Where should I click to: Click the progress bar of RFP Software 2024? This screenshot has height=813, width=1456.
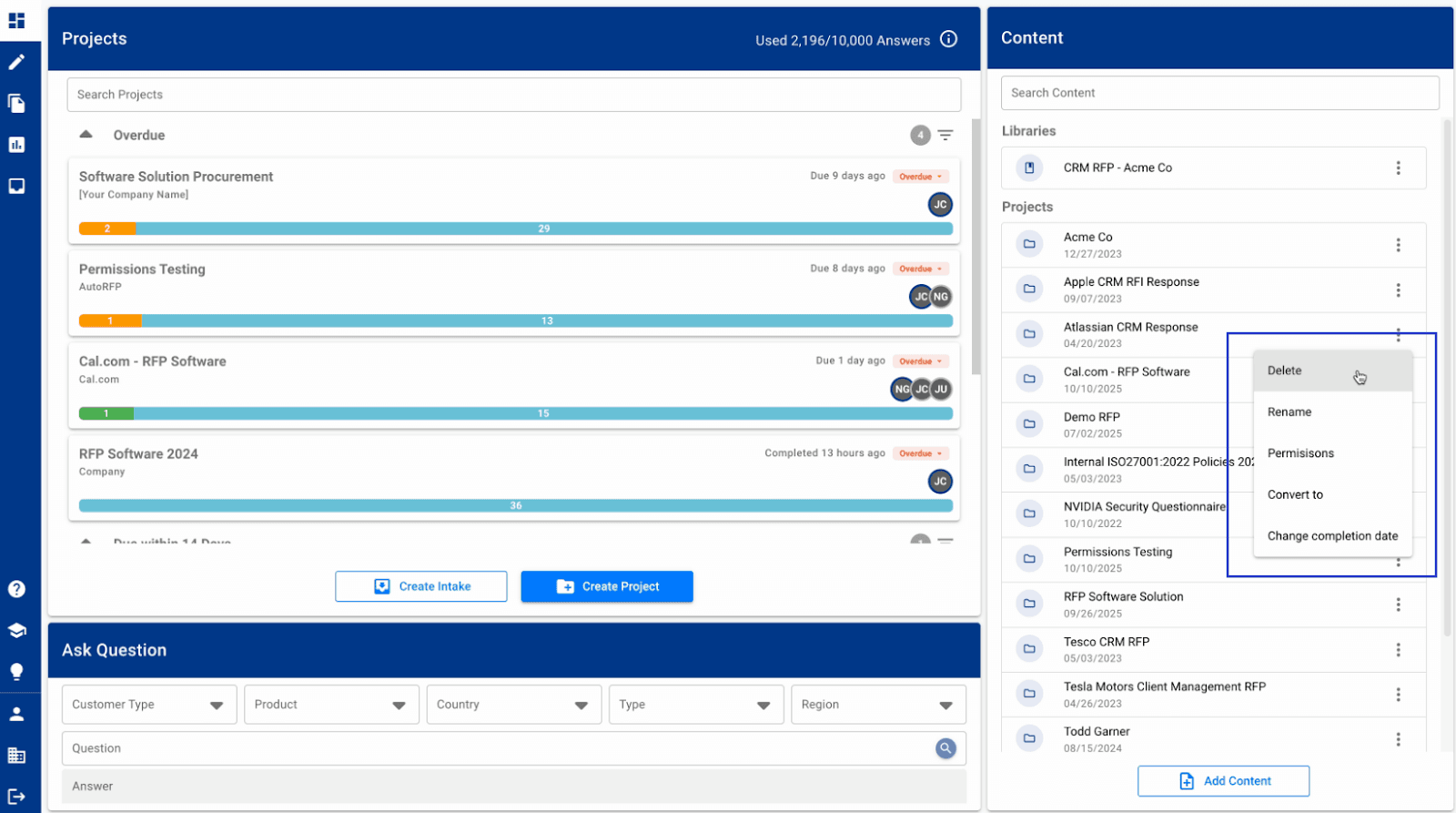[x=516, y=505]
